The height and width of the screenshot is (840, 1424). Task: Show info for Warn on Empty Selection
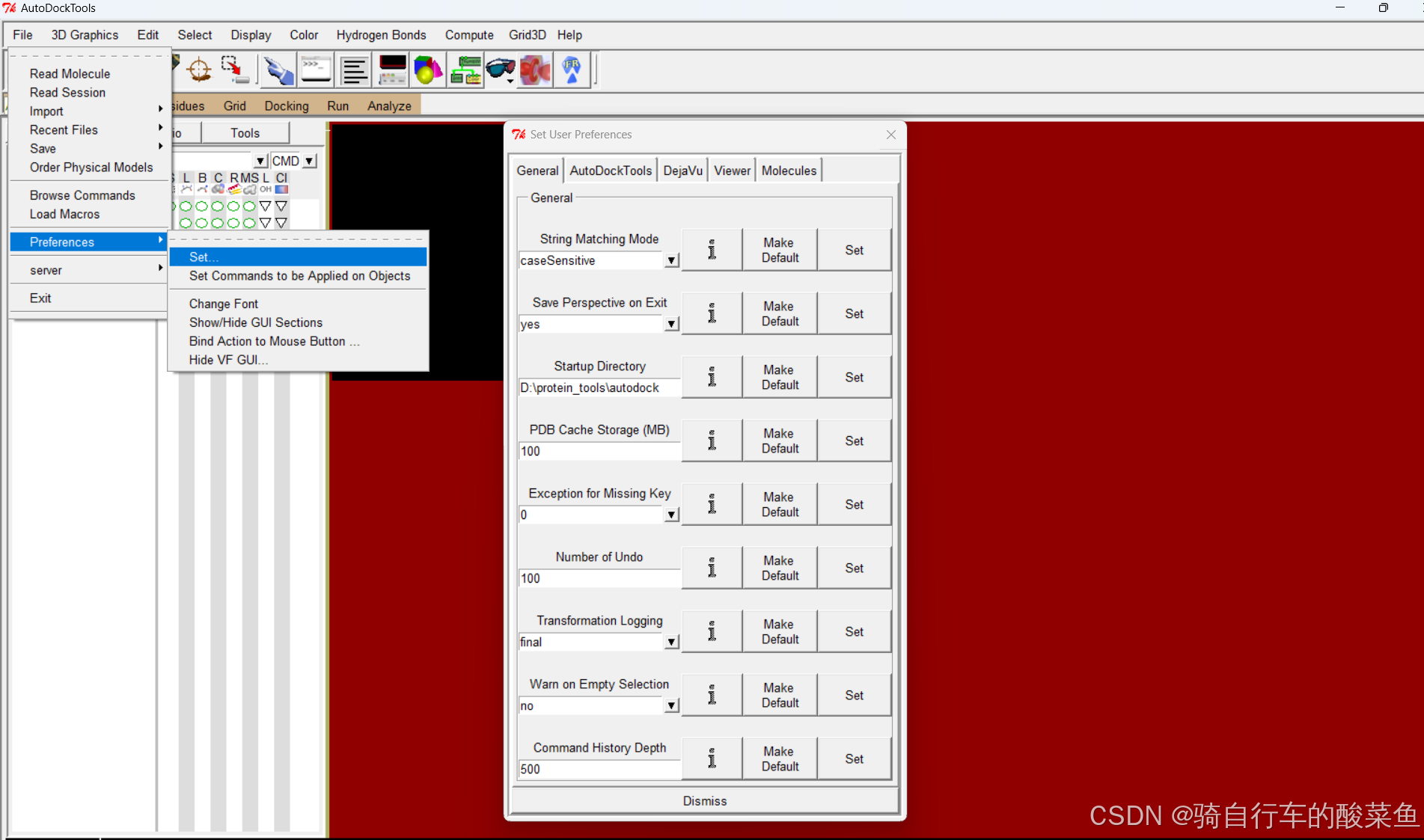[712, 695]
